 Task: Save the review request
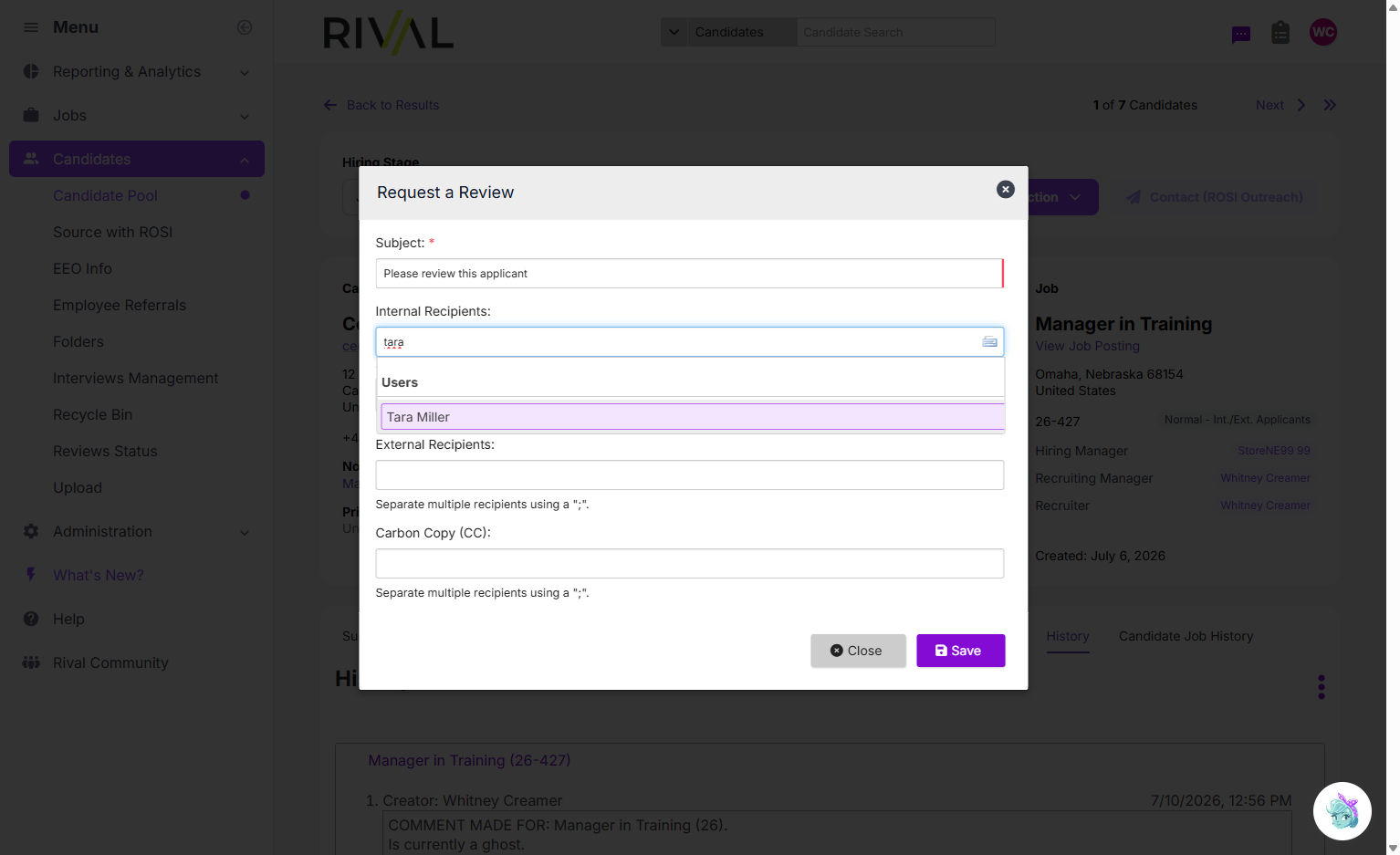point(960,651)
